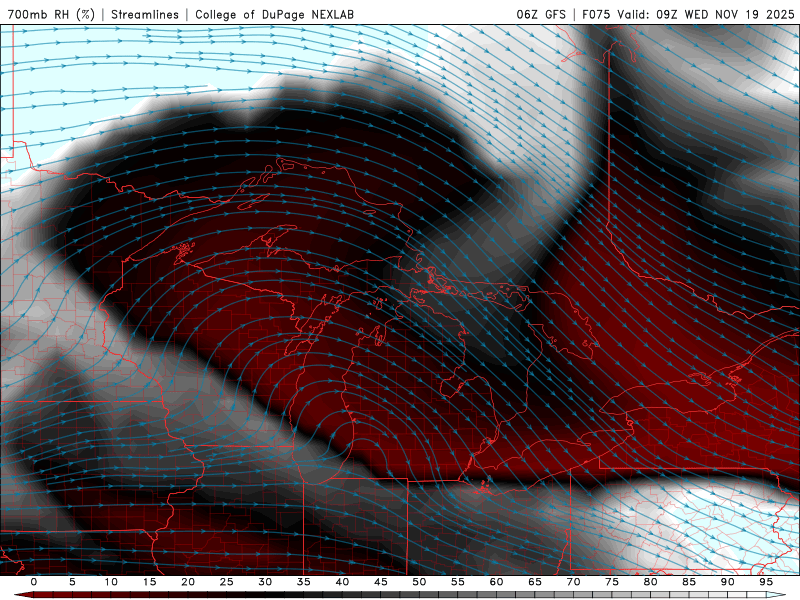Click the '0' colorbar tick label
The width and height of the screenshot is (800, 600).
pos(34,582)
